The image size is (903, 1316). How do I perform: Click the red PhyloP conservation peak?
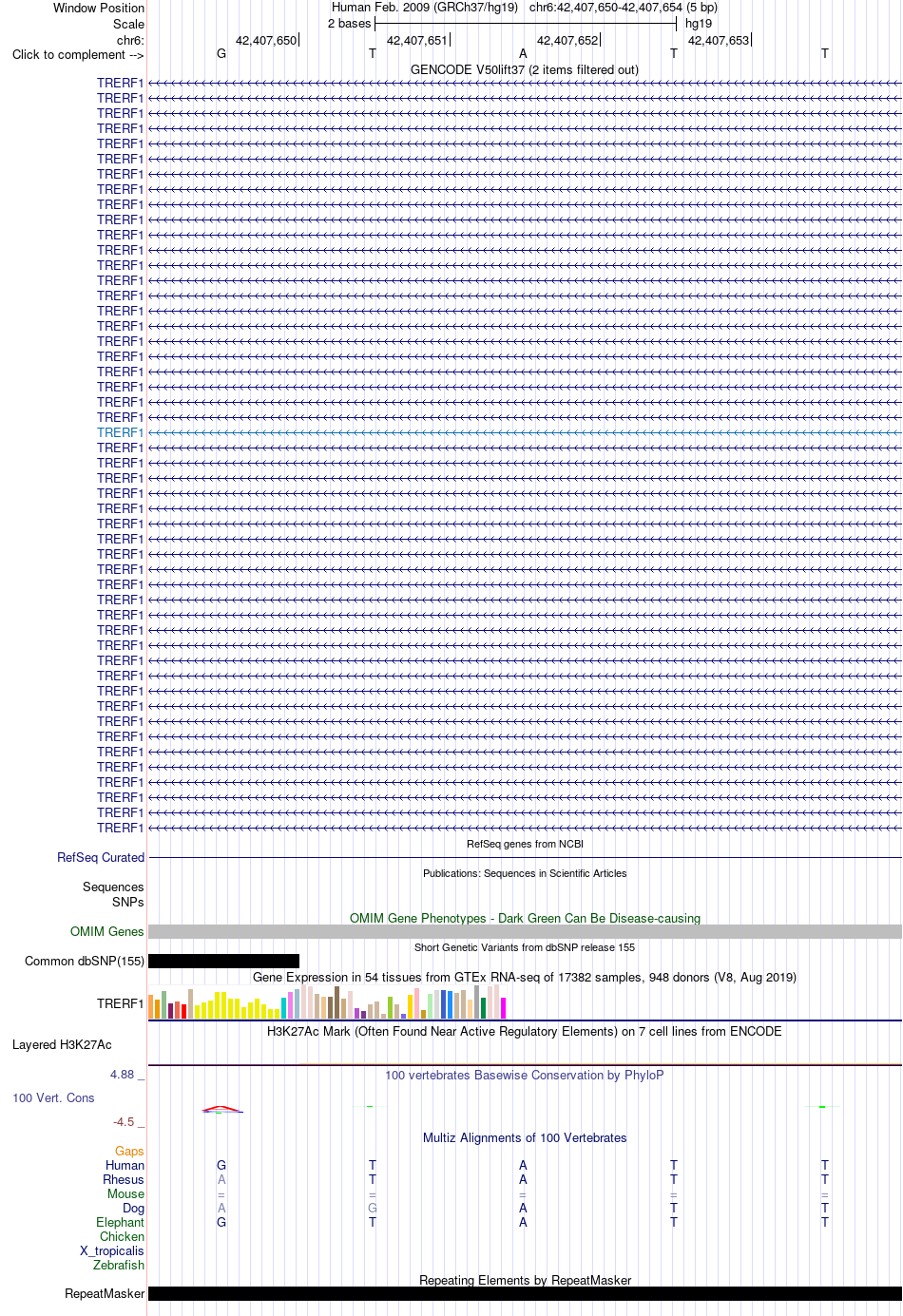tap(221, 1108)
